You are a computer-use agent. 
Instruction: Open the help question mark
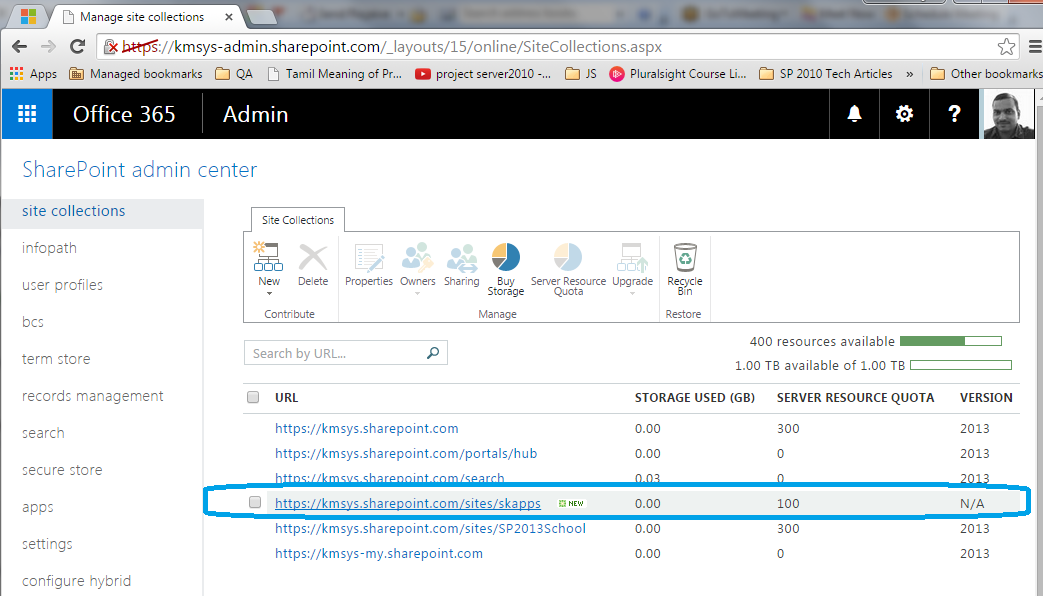click(954, 114)
